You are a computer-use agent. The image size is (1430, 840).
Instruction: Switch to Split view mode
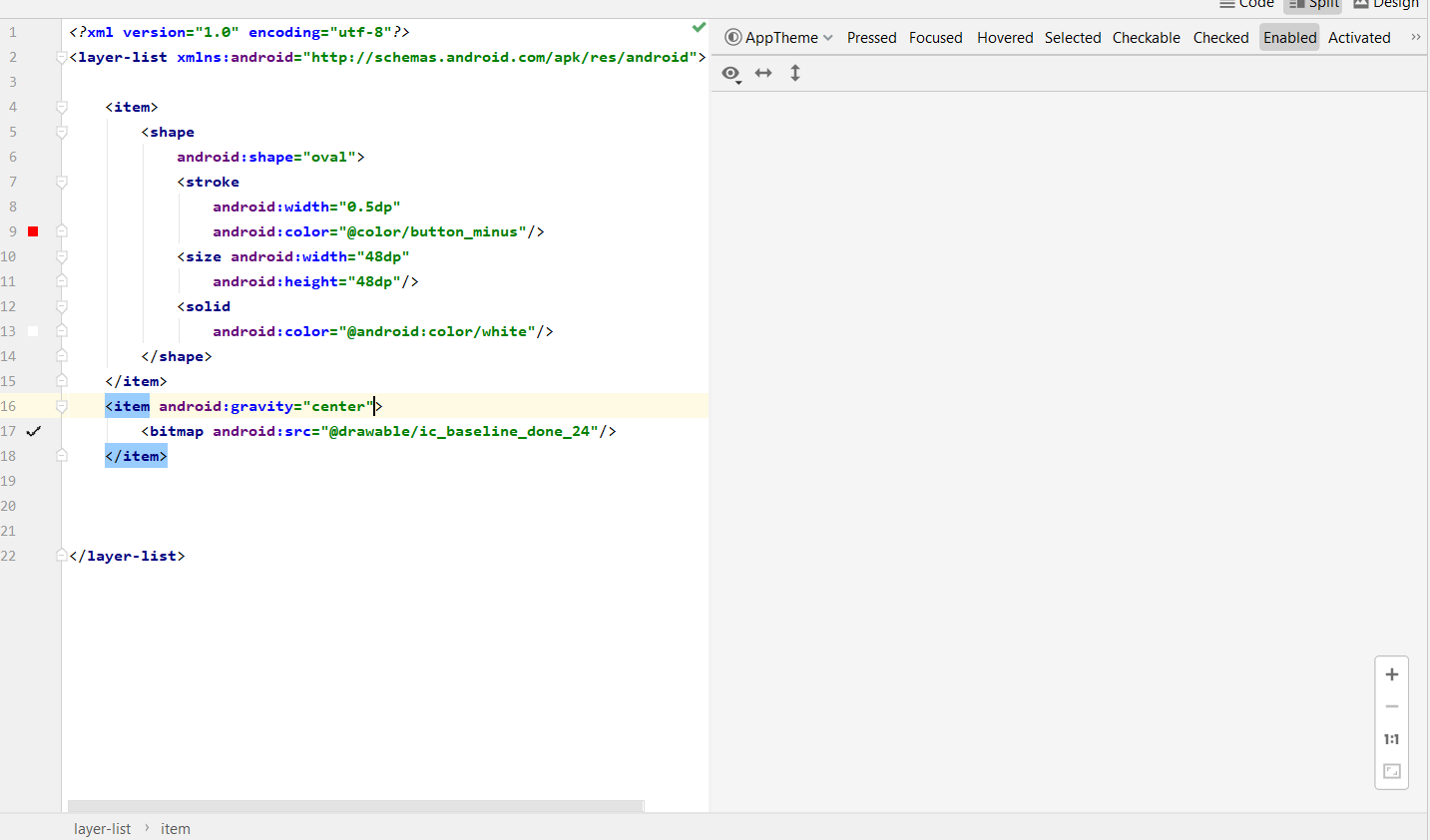point(1313,4)
